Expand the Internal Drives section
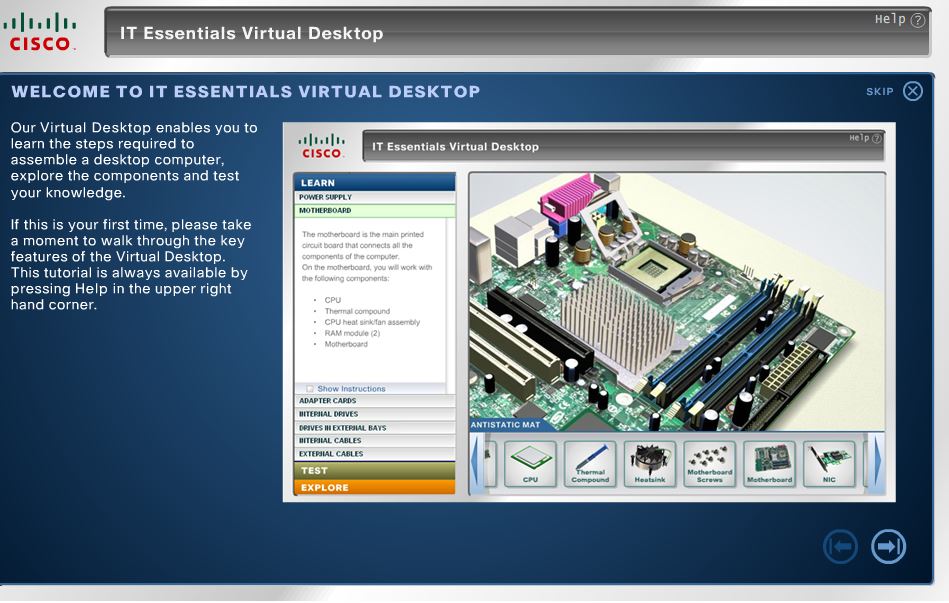 click(374, 414)
